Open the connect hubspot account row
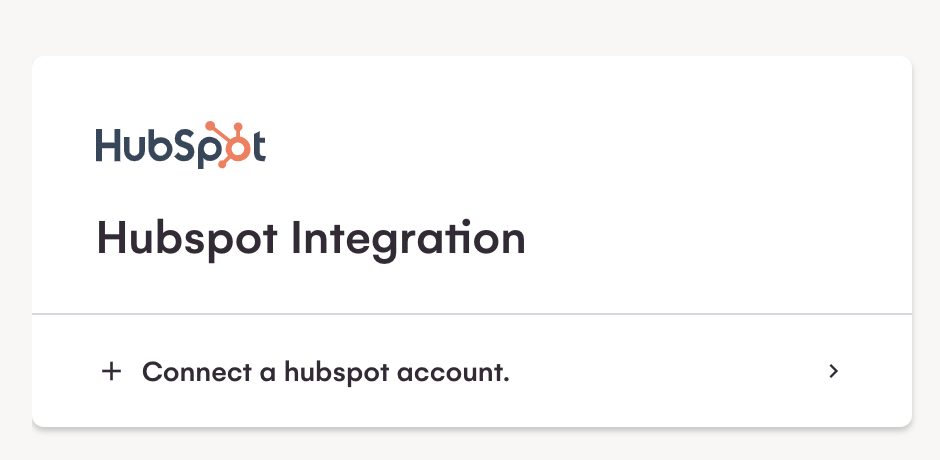Screen dimensions: 940x460 470,372
